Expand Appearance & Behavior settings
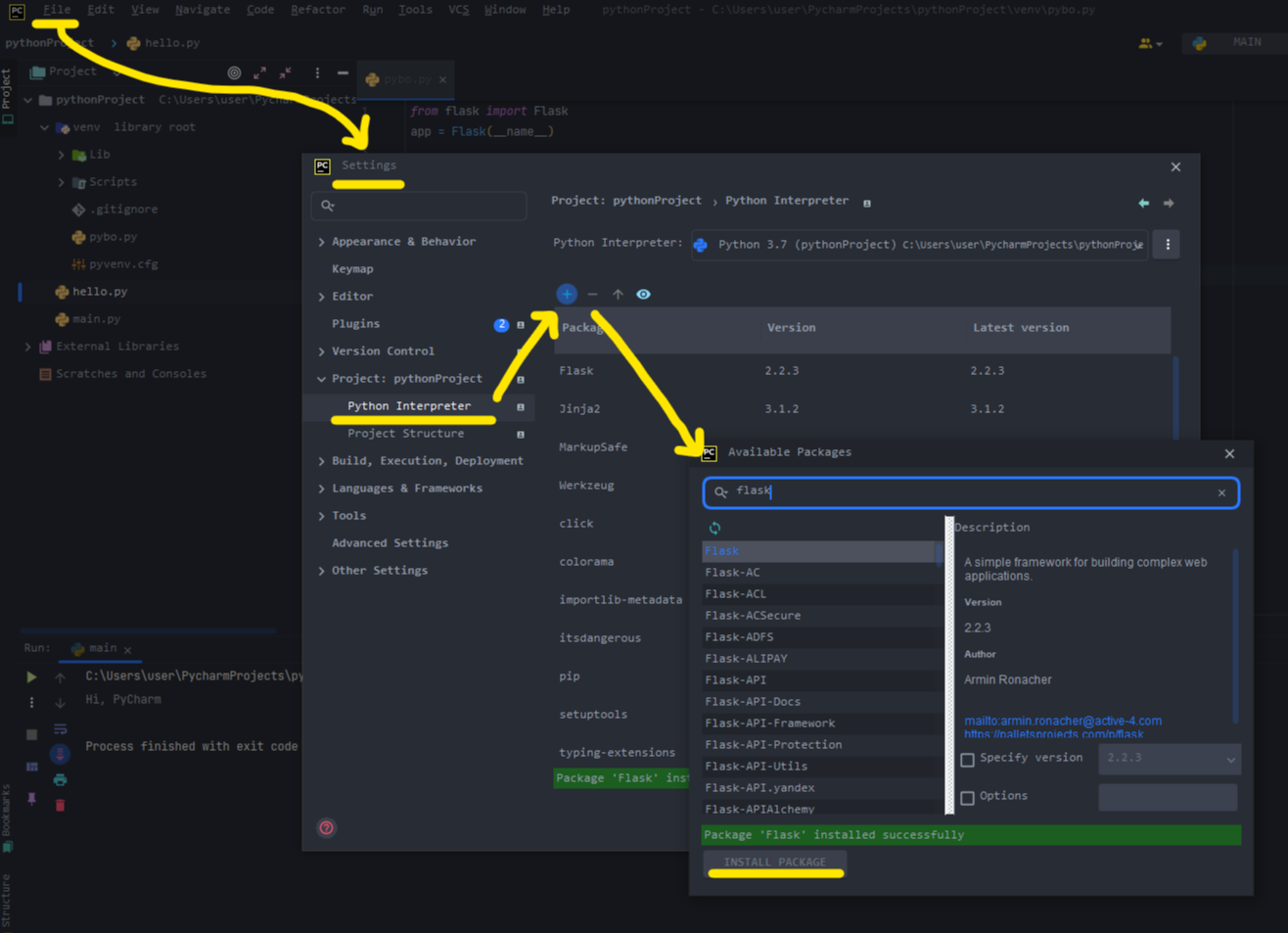The width and height of the screenshot is (1288, 933). 322,242
